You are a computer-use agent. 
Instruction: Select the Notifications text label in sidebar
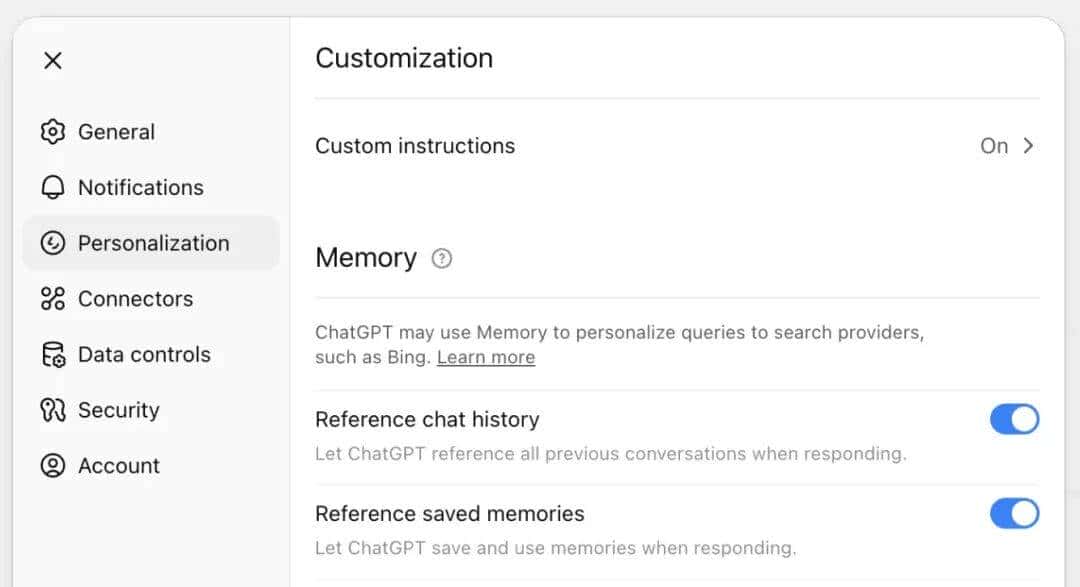(140, 188)
